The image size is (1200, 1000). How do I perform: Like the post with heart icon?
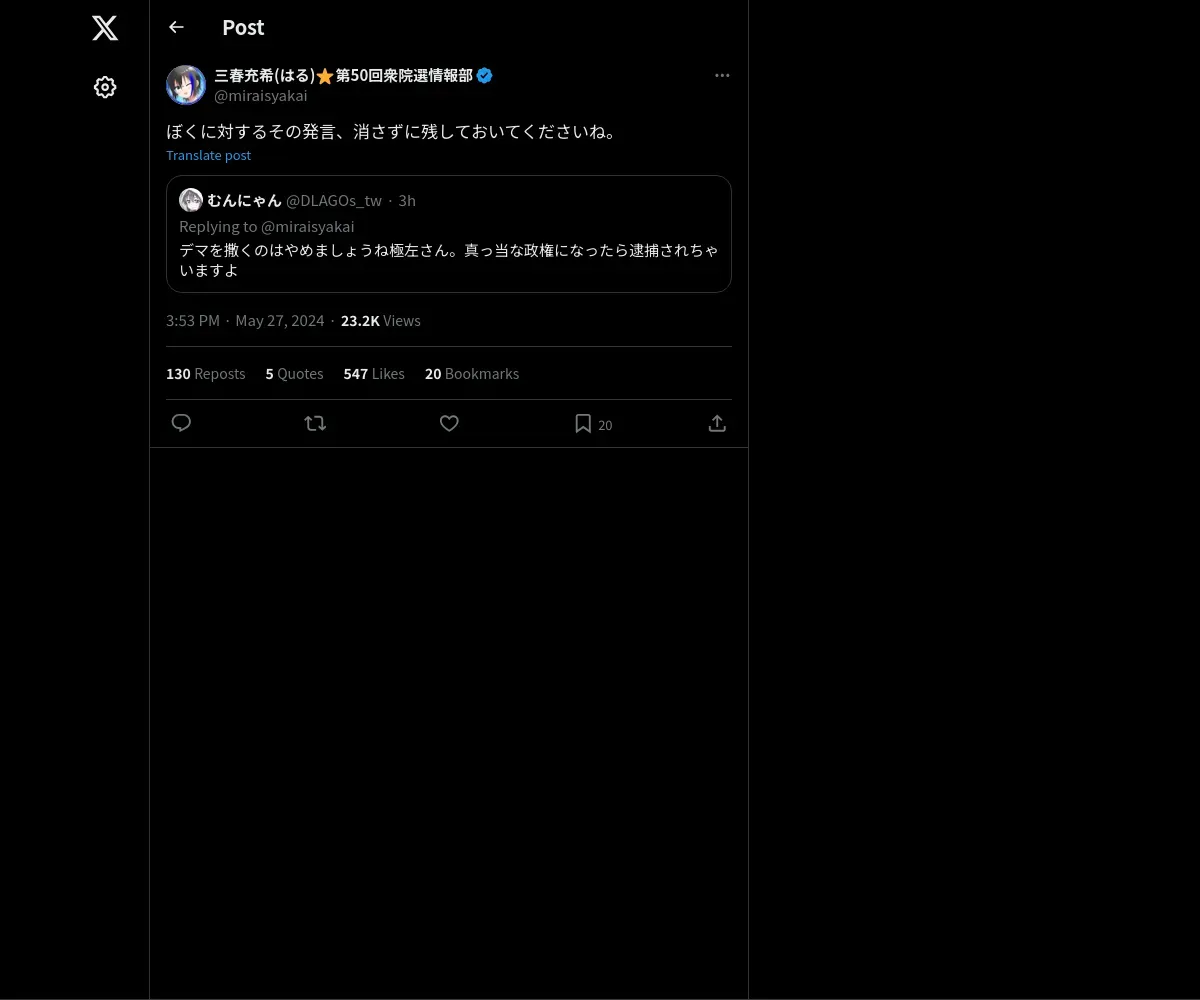point(449,423)
